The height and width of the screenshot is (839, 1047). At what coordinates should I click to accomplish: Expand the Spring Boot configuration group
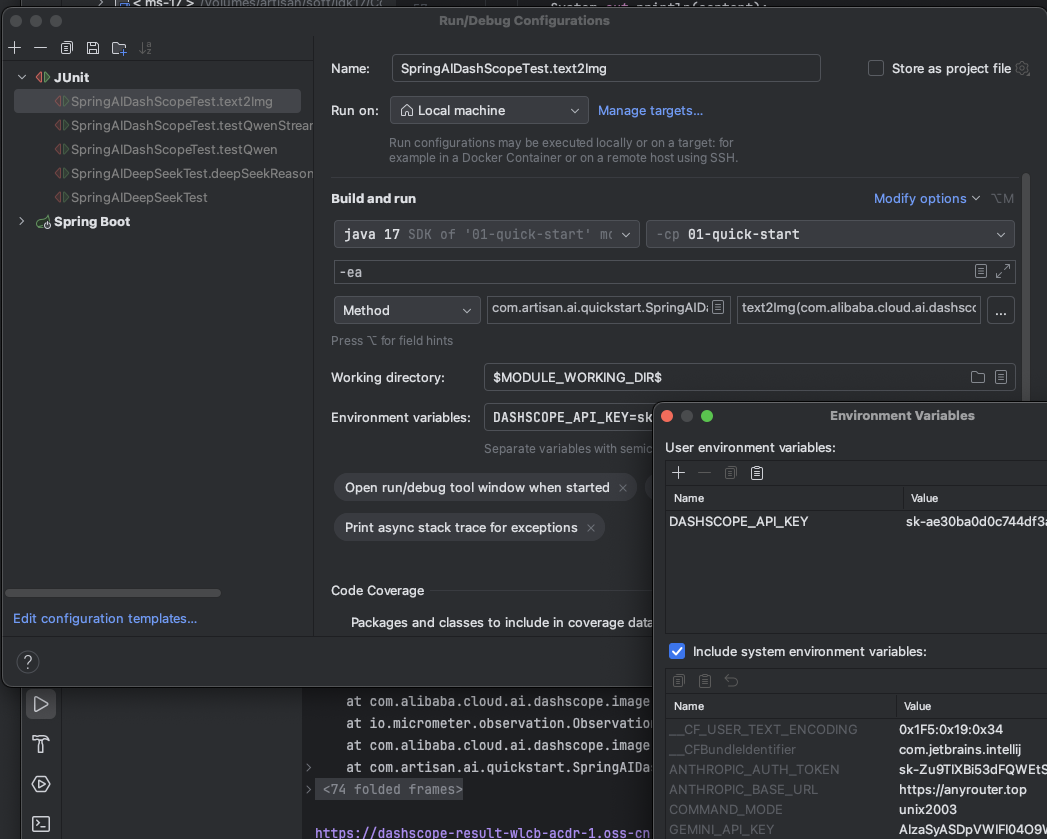click(22, 222)
